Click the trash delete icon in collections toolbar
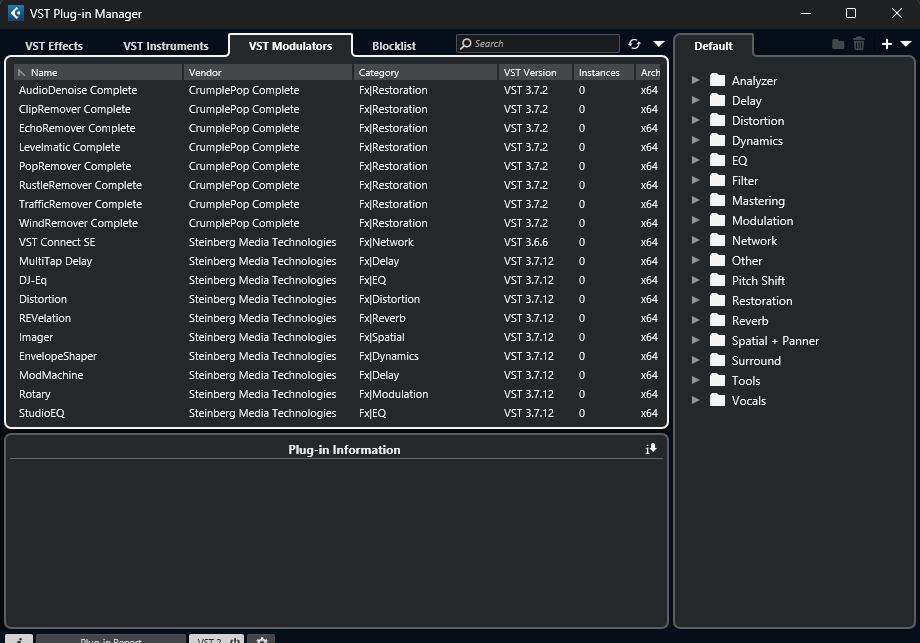Image resolution: width=920 pixels, height=643 pixels. point(859,44)
